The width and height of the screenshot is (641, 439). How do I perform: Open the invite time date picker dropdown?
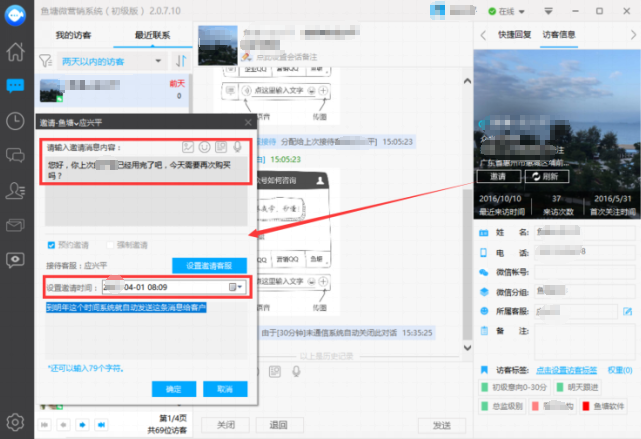tap(240, 287)
